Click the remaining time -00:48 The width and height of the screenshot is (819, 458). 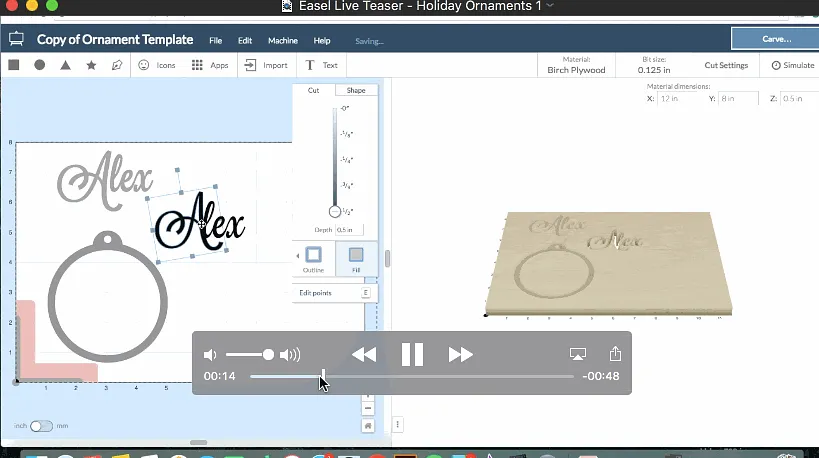[x=601, y=376]
